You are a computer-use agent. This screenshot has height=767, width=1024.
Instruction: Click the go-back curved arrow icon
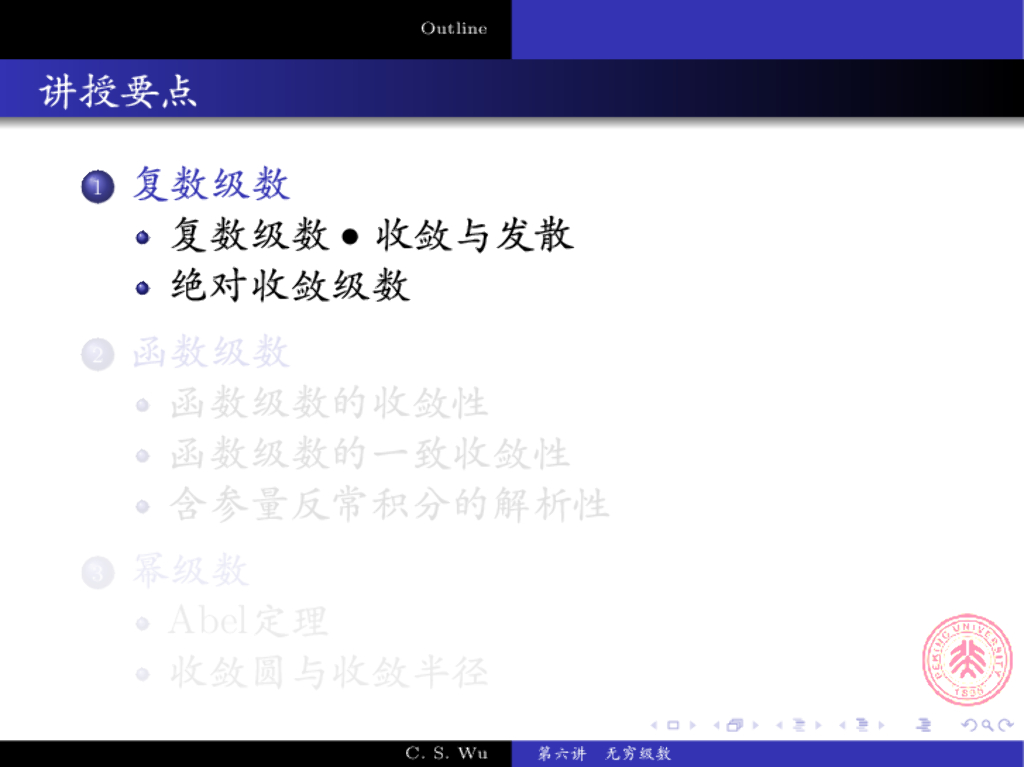tap(970, 725)
